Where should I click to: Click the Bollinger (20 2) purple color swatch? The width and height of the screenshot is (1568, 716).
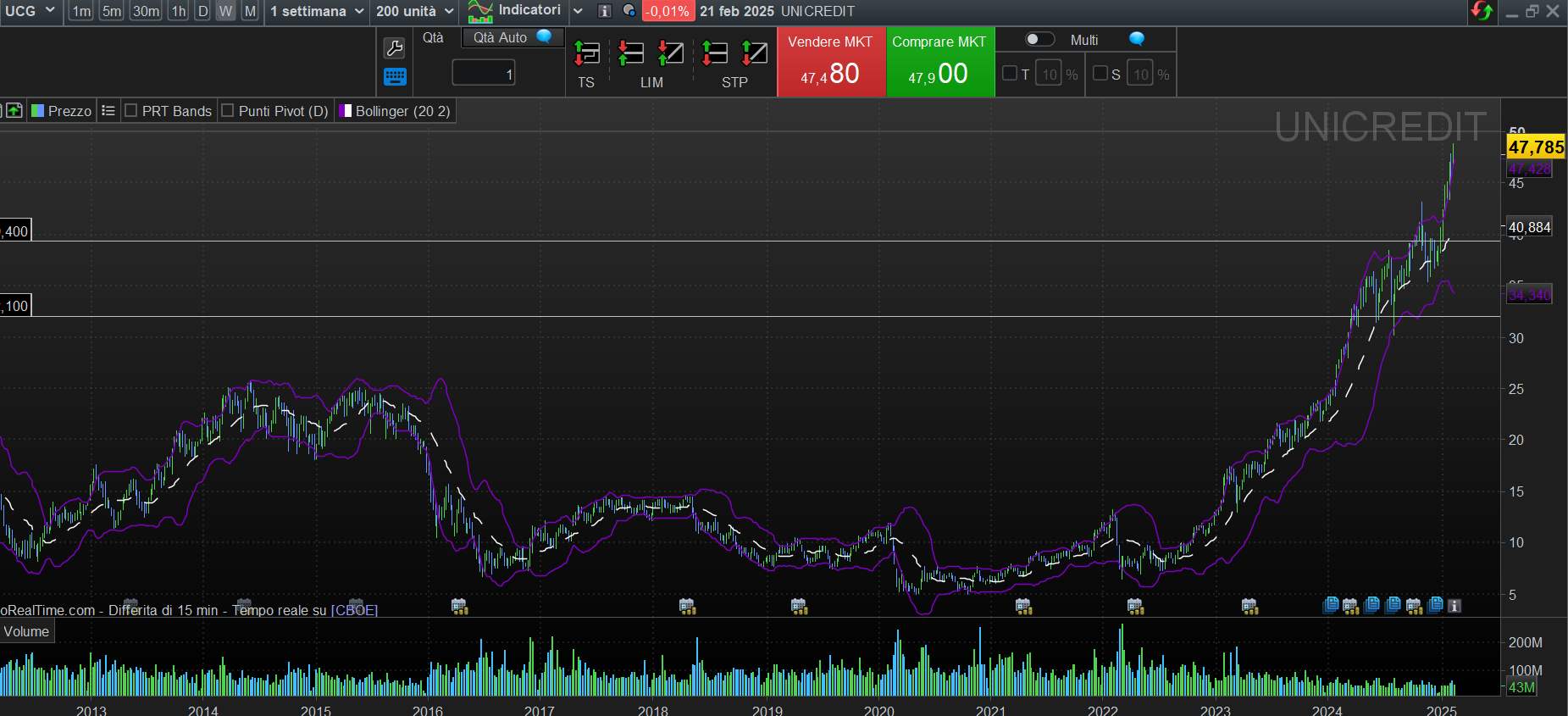[x=346, y=111]
